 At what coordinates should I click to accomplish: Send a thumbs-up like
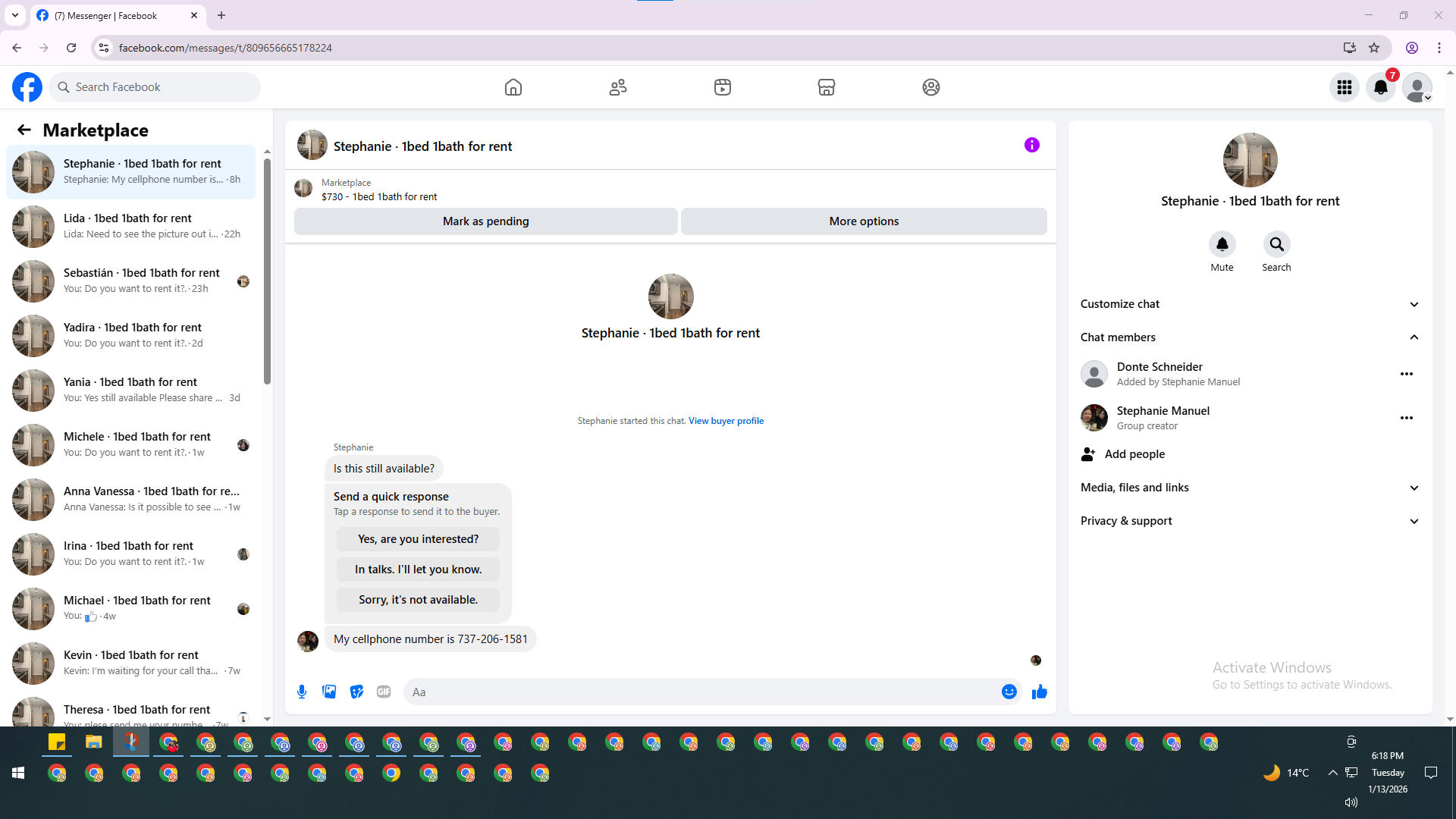point(1039,692)
